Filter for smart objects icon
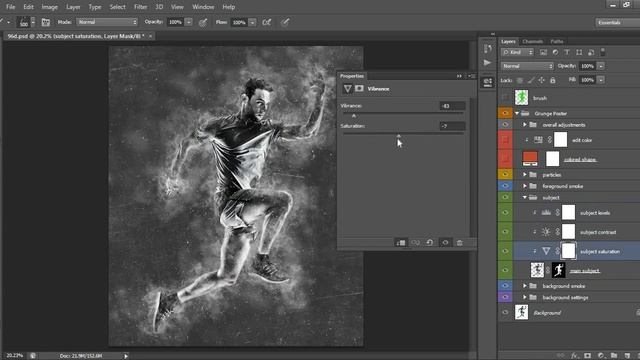The width and height of the screenshot is (640, 360). click(591, 52)
